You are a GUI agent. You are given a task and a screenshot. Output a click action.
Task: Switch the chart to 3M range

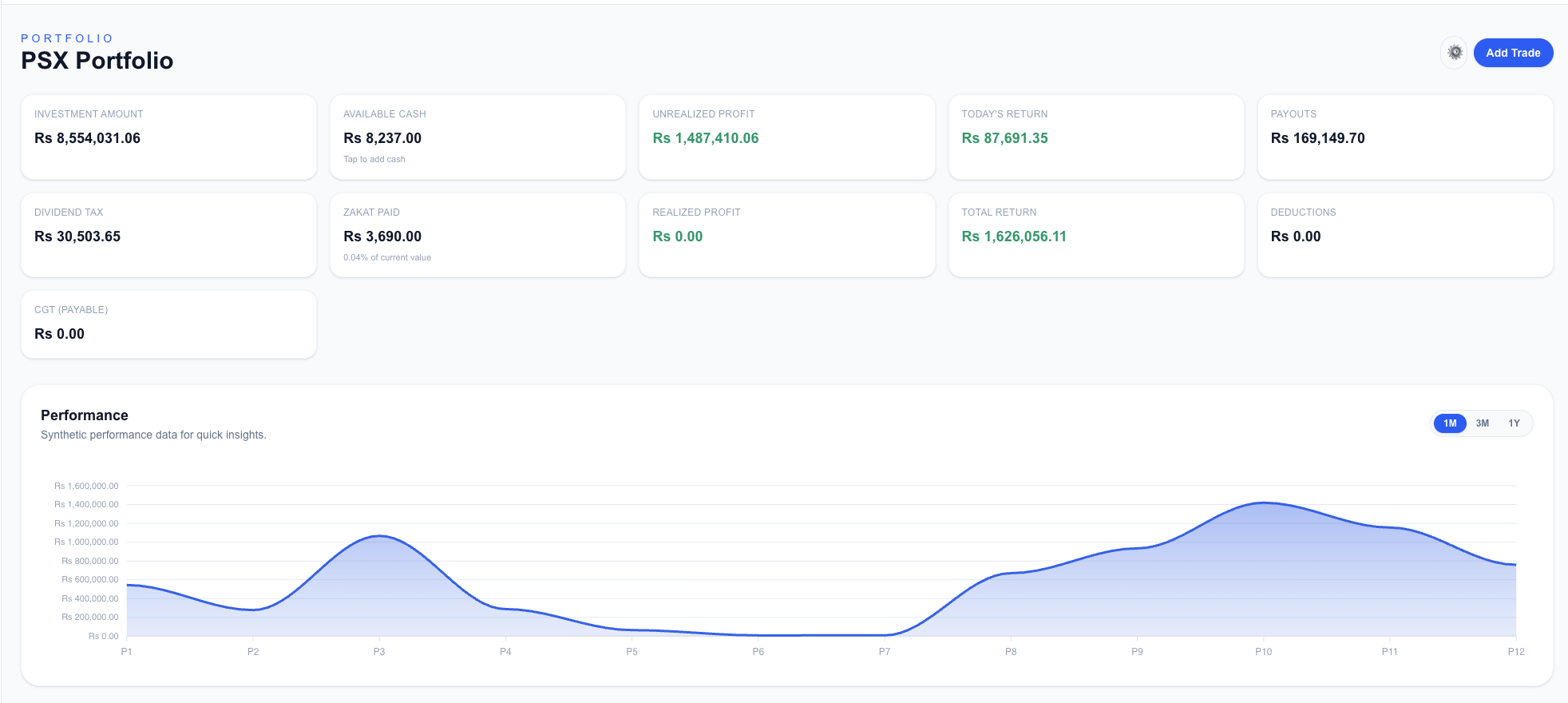tap(1482, 423)
